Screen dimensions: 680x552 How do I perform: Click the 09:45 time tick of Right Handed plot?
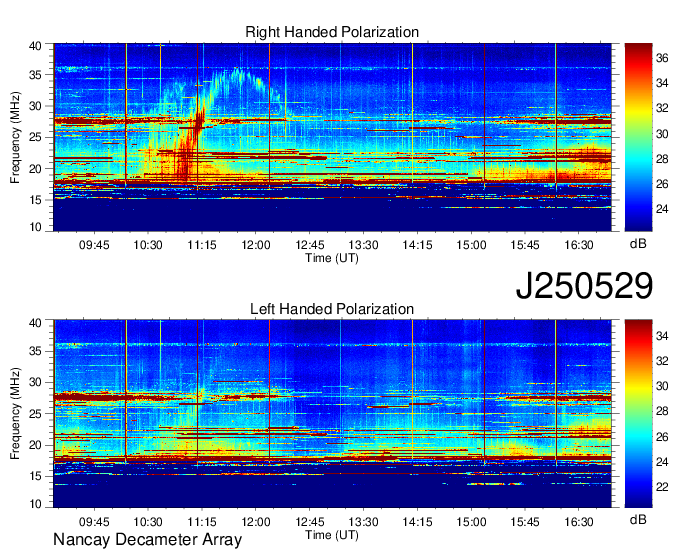94,245
